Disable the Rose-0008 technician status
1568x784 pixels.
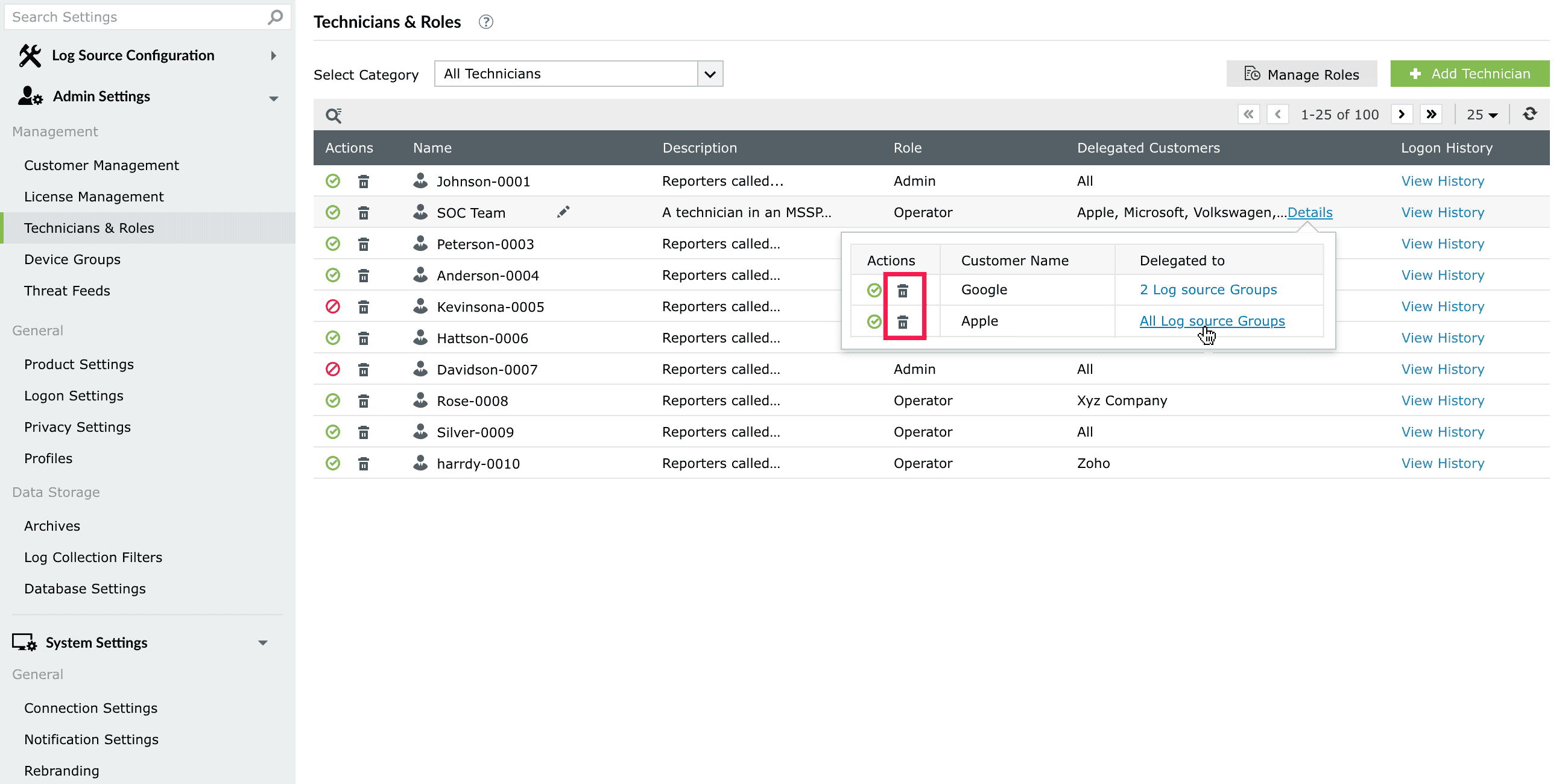pyautogui.click(x=333, y=400)
